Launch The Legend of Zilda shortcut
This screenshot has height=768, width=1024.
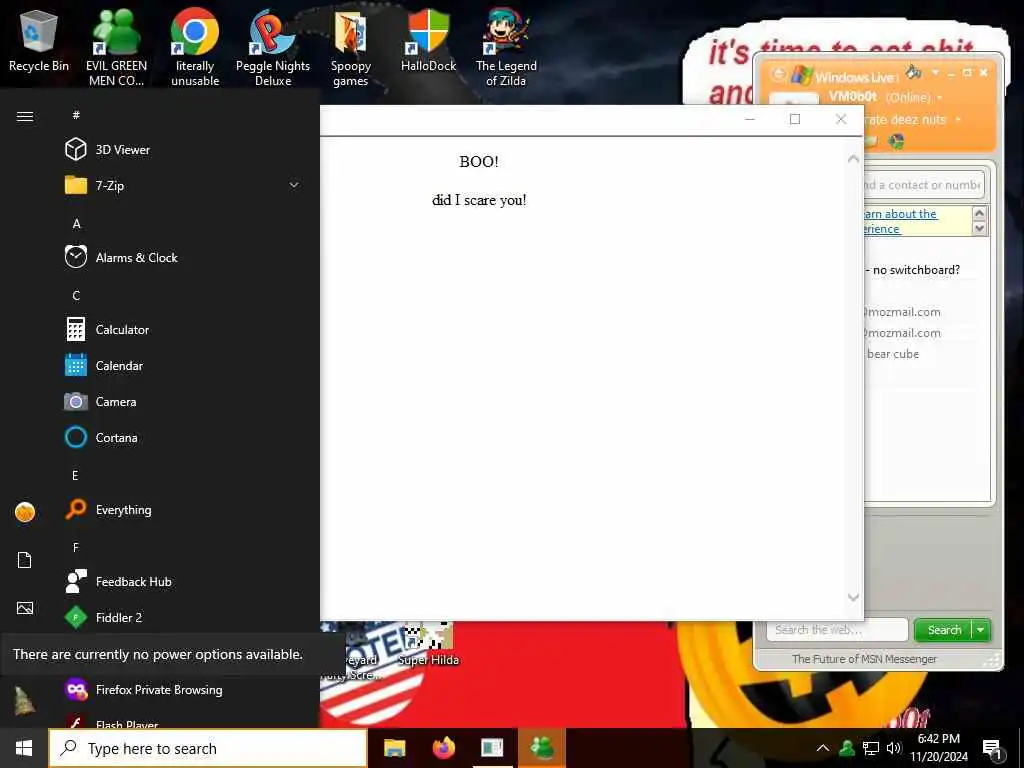pos(506,47)
